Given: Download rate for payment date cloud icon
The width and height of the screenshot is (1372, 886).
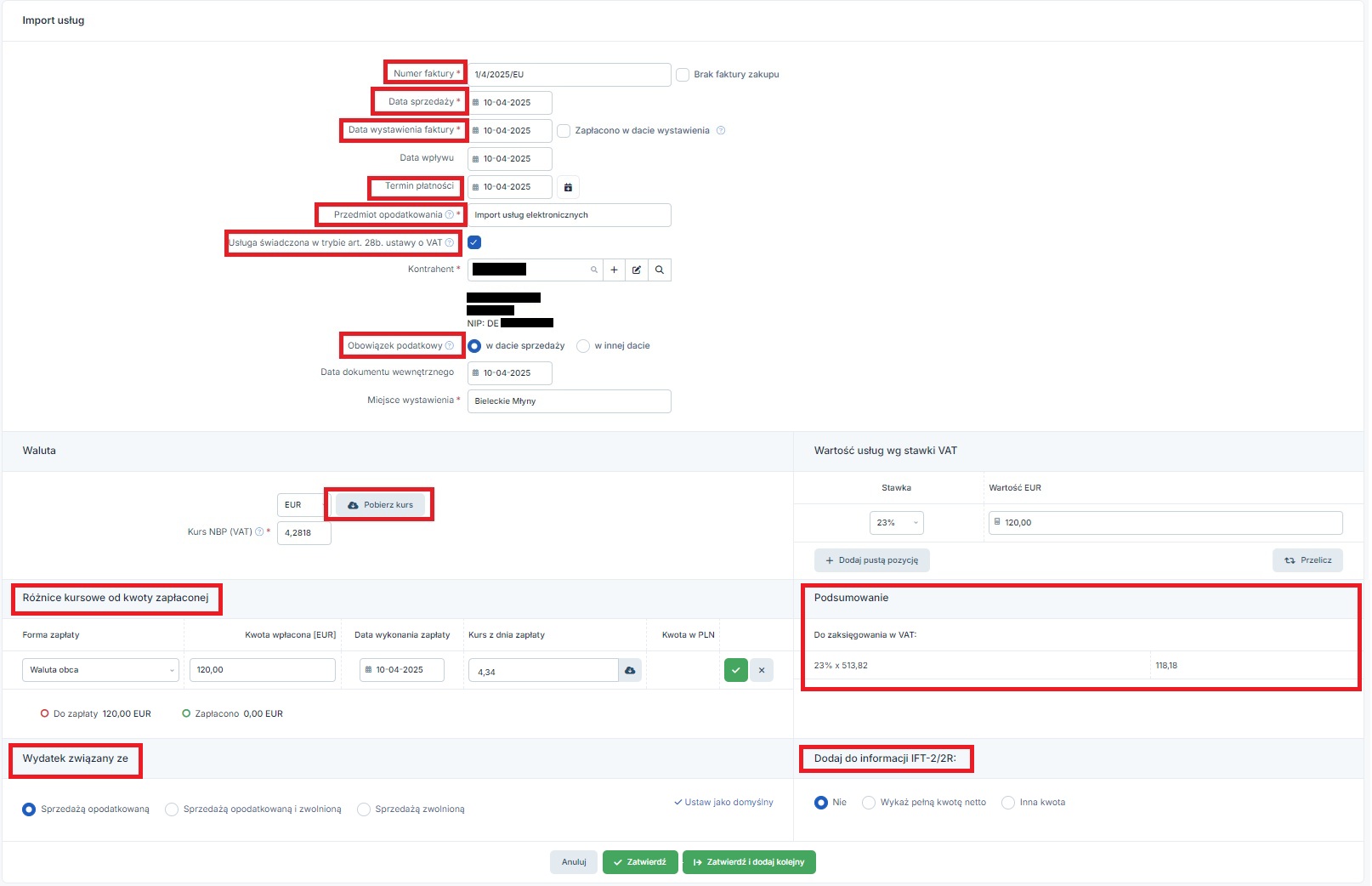Looking at the screenshot, I should (630, 670).
